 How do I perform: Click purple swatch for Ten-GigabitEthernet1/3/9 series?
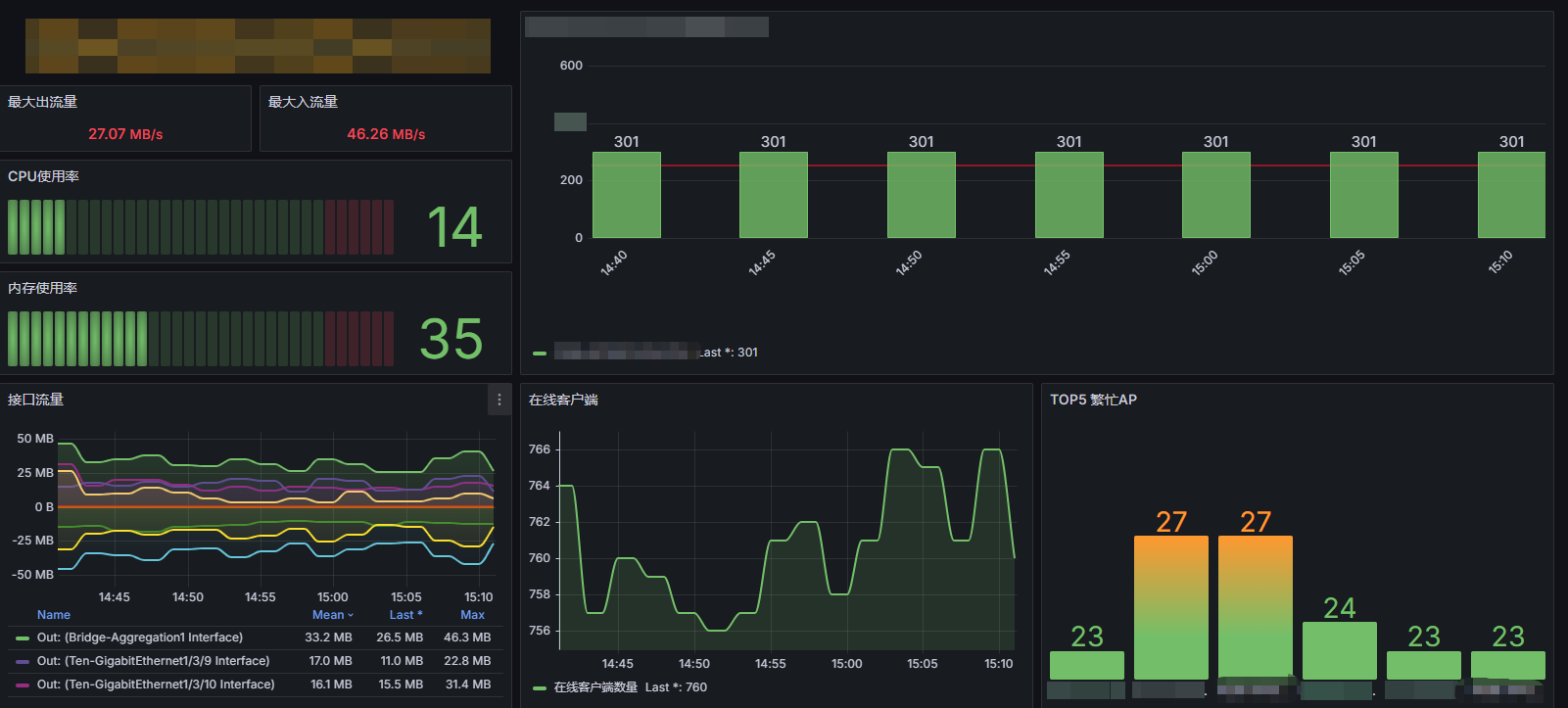[x=23, y=661]
